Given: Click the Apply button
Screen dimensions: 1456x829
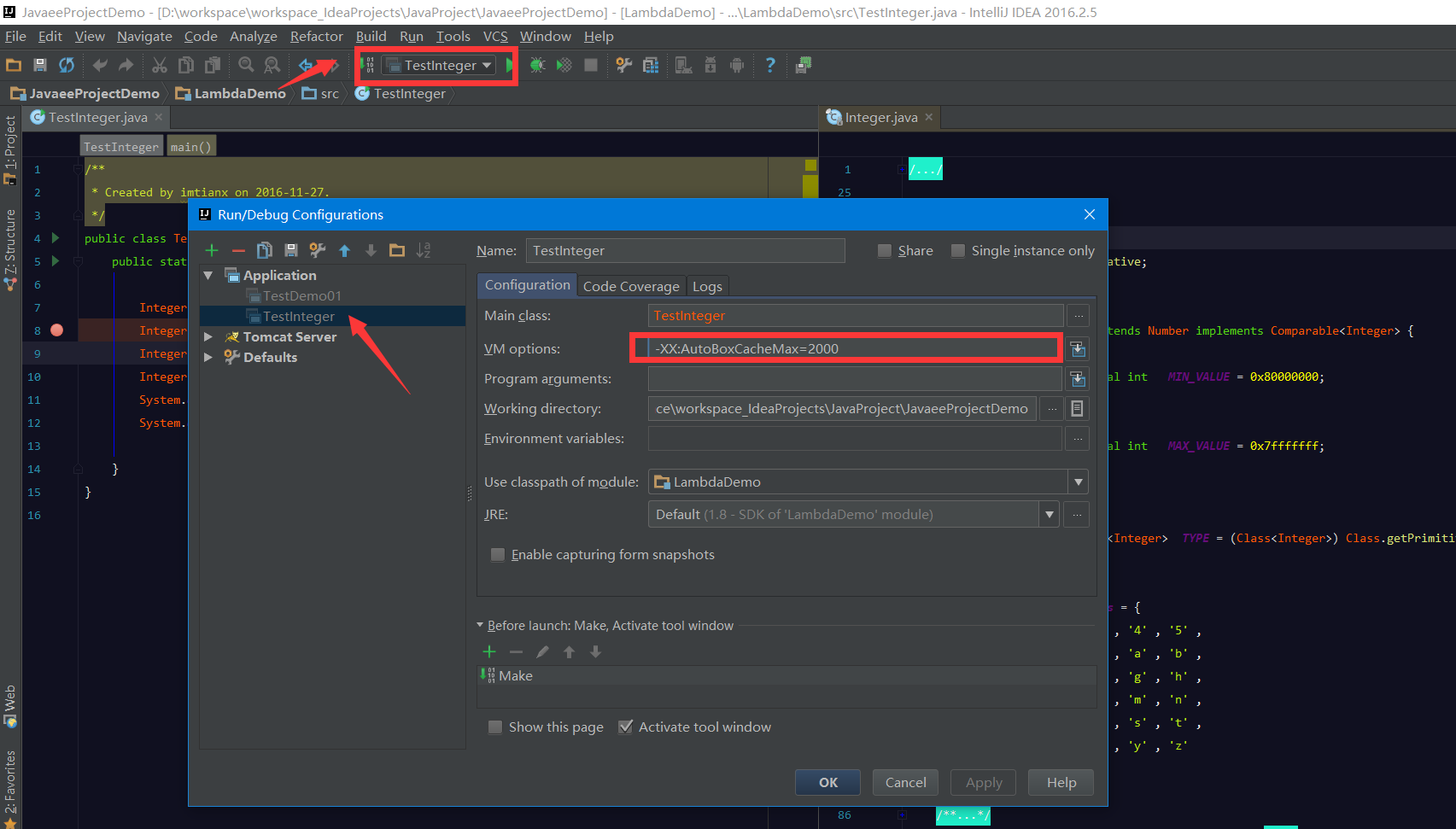Looking at the screenshot, I should (x=984, y=782).
